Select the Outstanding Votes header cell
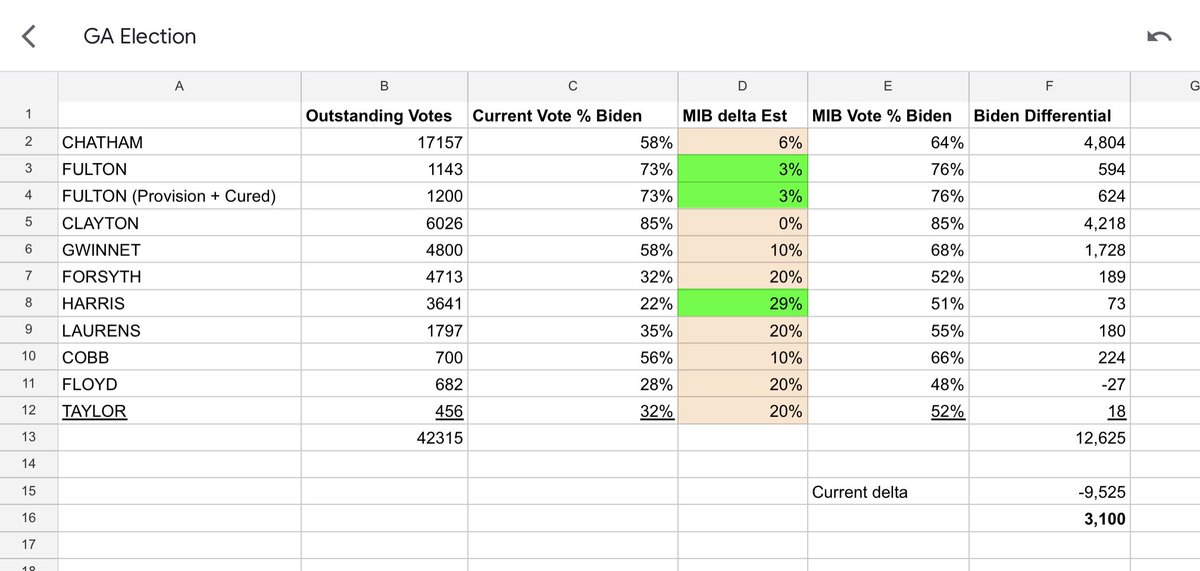1200x571 pixels. [x=385, y=115]
